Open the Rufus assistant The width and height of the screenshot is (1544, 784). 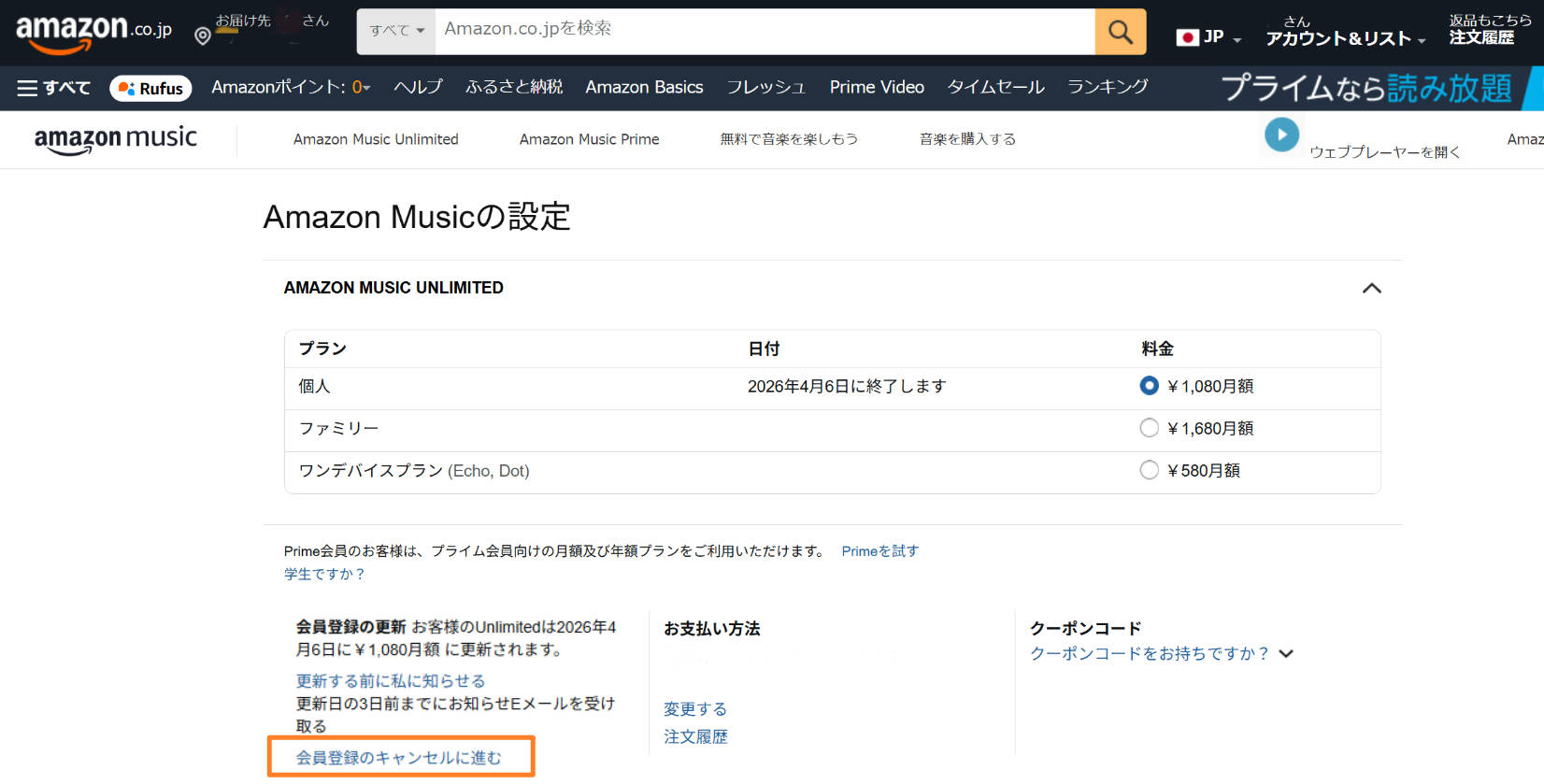[150, 88]
